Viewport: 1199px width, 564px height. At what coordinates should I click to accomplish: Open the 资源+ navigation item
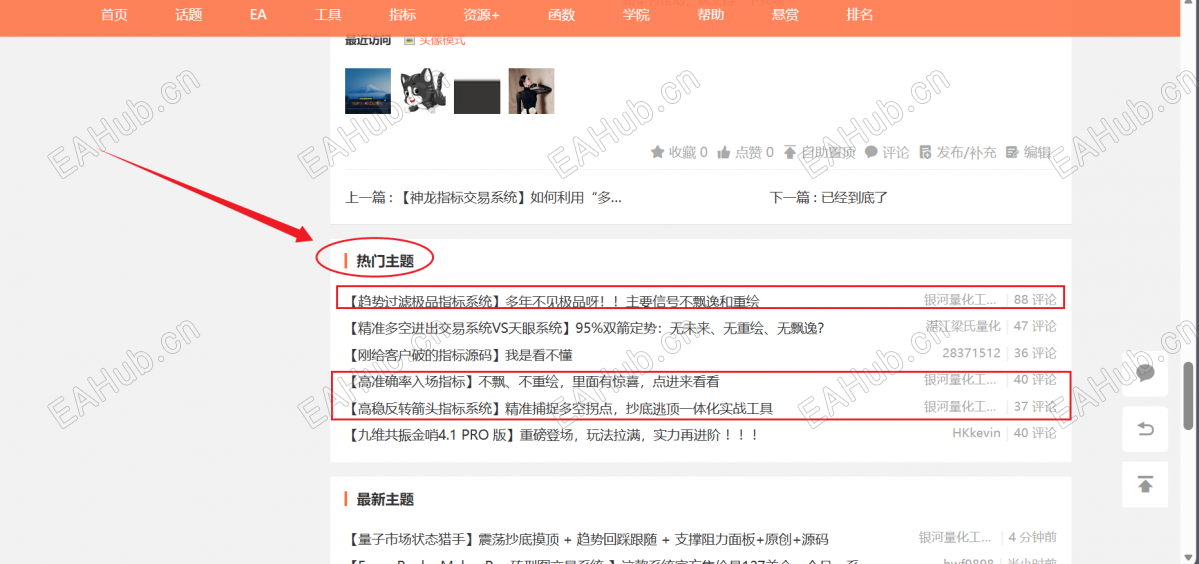(481, 15)
